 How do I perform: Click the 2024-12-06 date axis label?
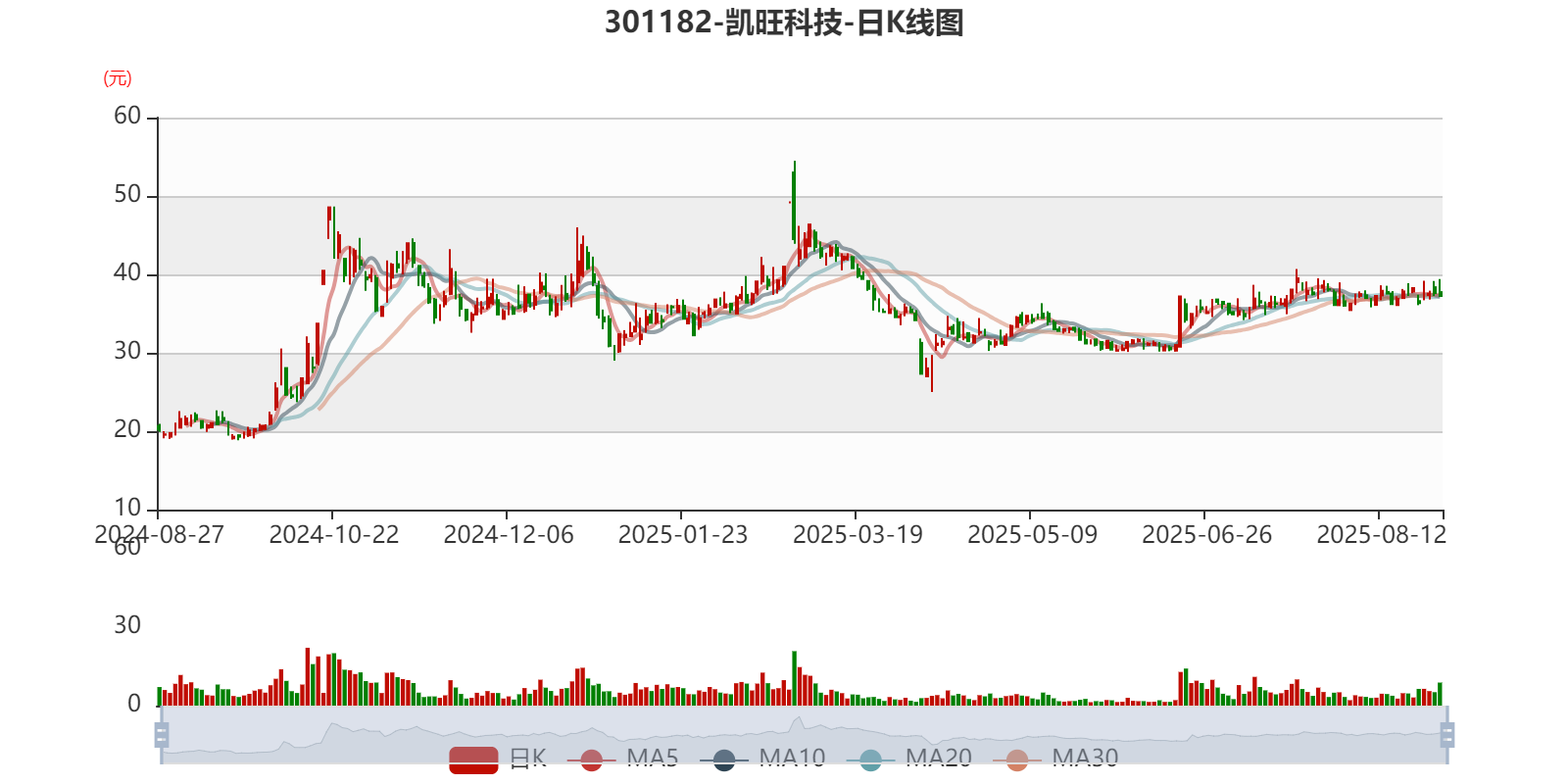(509, 534)
